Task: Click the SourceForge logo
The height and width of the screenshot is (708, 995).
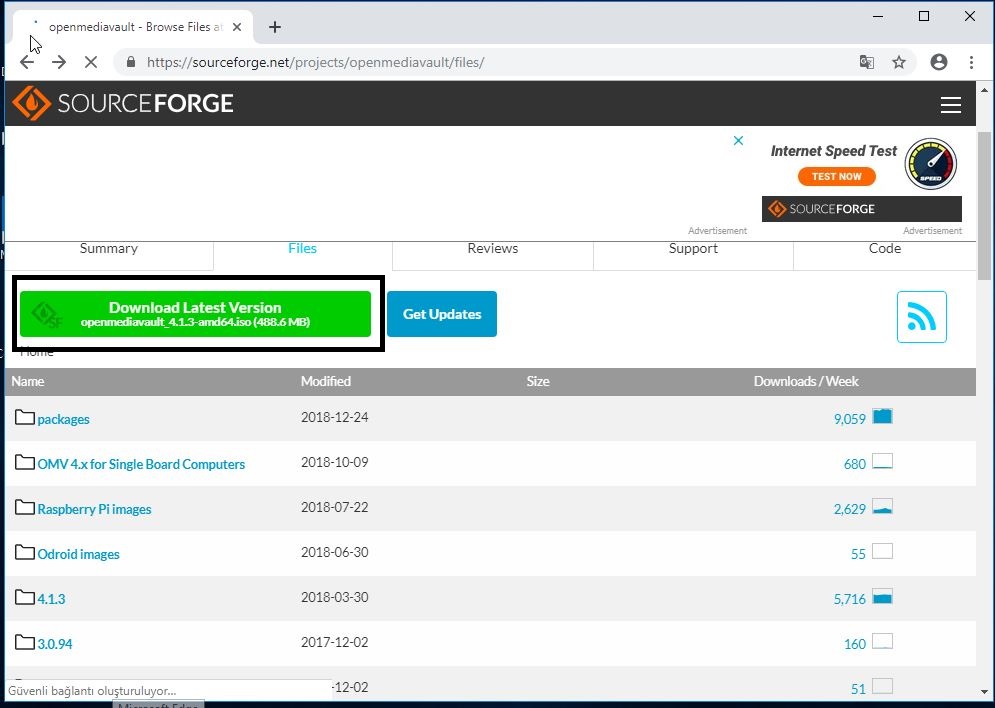Action: [123, 103]
